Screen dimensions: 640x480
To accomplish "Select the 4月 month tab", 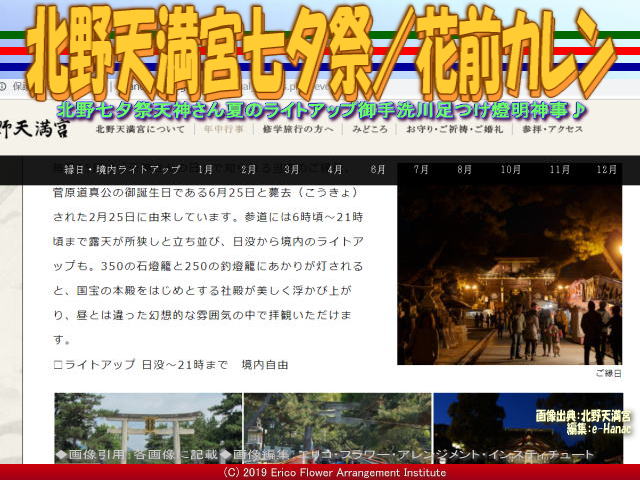I will (x=335, y=169).
